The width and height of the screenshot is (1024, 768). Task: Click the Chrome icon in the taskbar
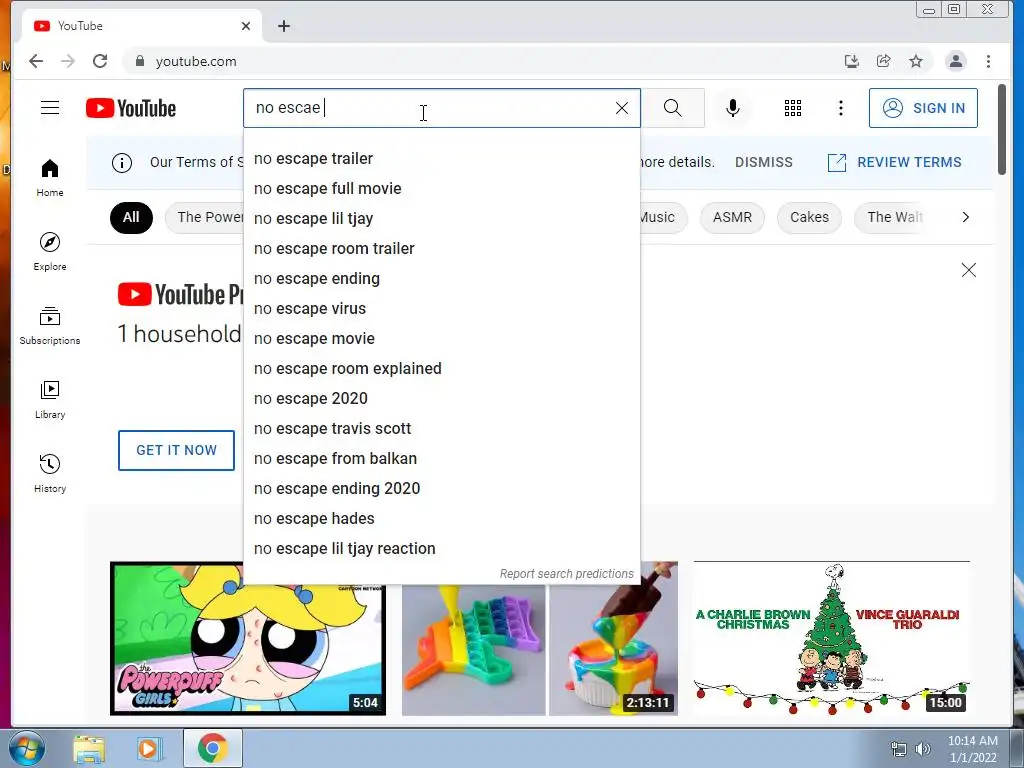click(212, 749)
